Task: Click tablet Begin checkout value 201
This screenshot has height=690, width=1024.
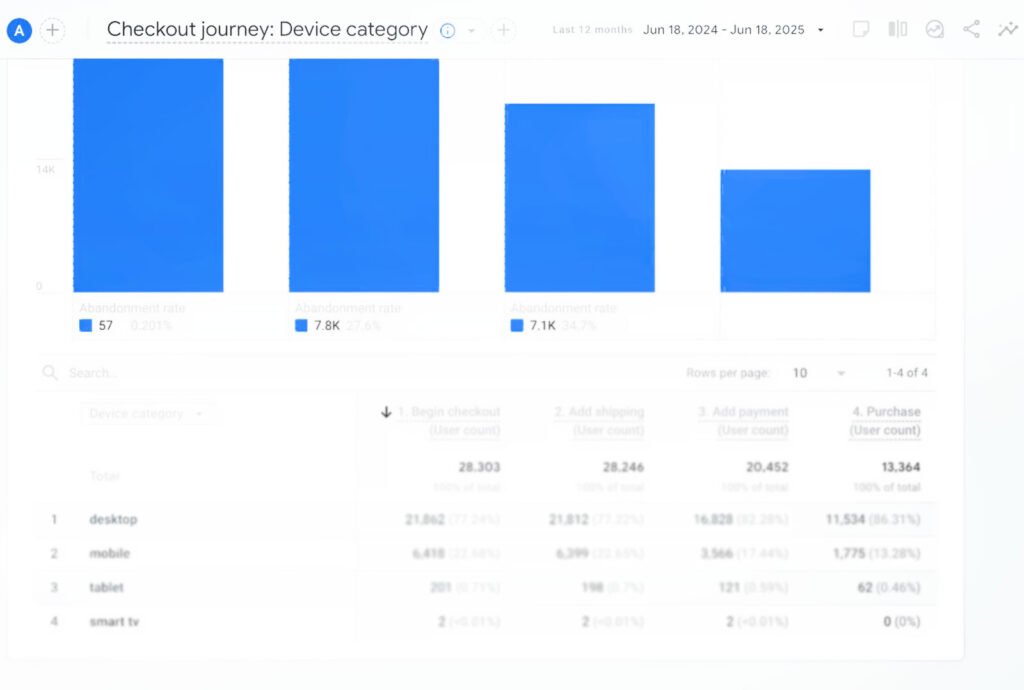Action: (x=441, y=588)
